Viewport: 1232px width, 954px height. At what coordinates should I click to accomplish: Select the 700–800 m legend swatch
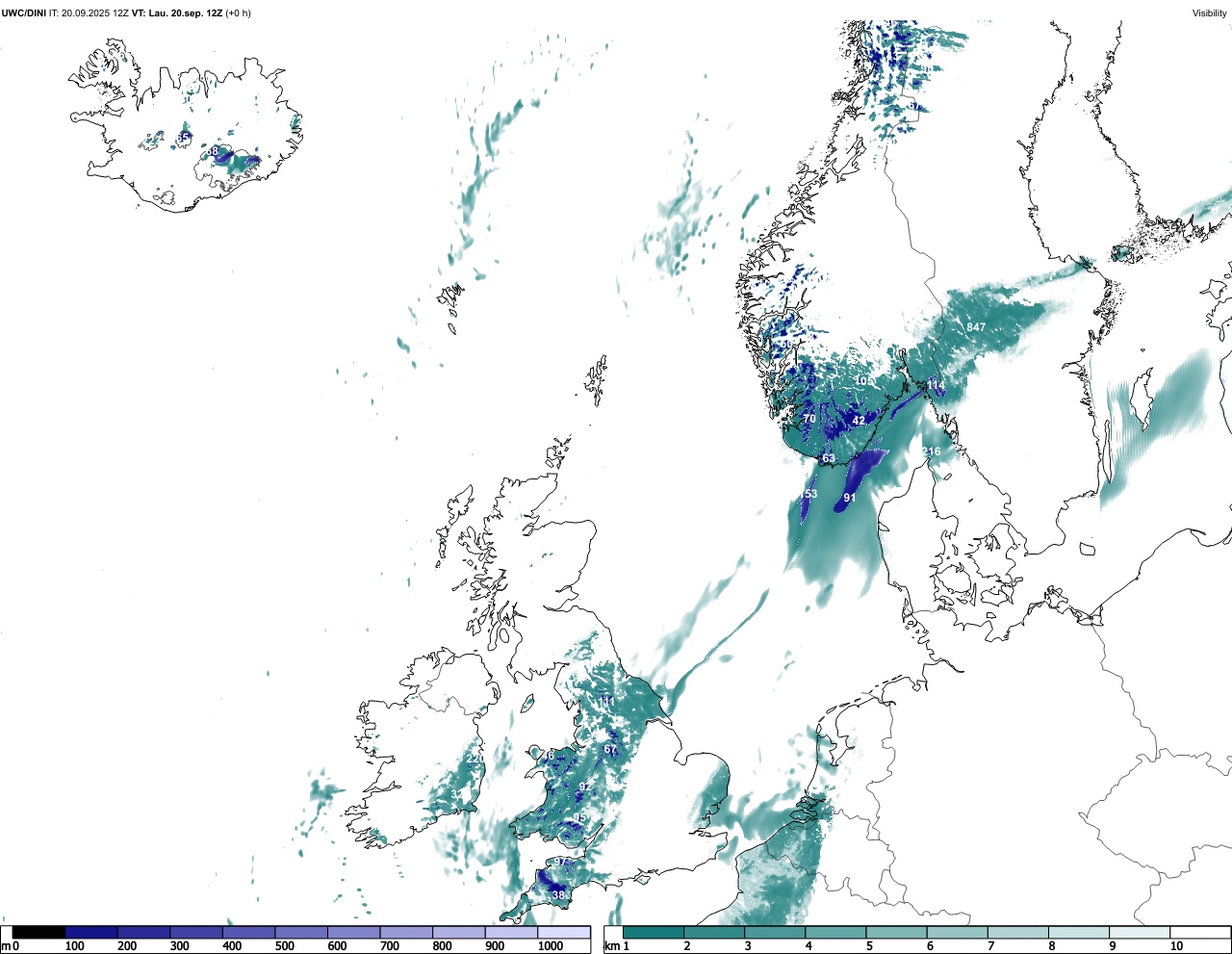coord(406,932)
